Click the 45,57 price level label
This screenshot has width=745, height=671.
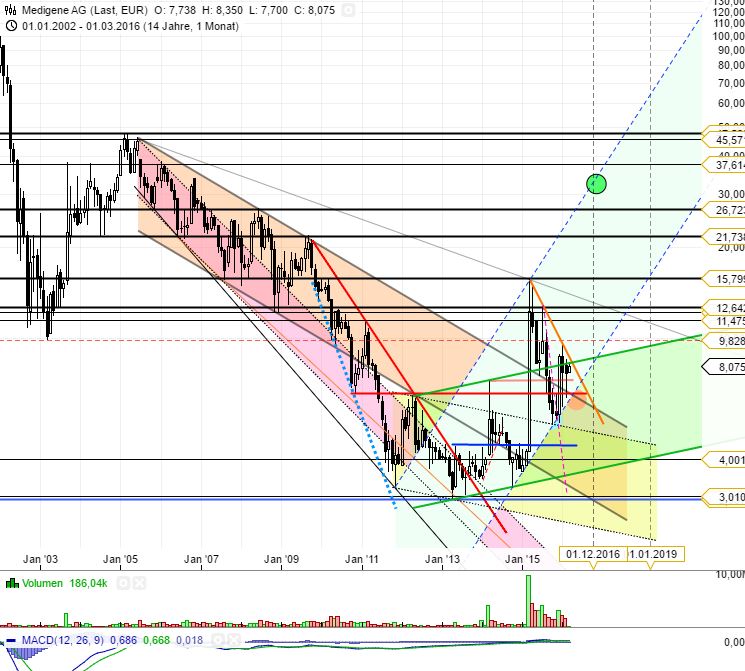725,140
